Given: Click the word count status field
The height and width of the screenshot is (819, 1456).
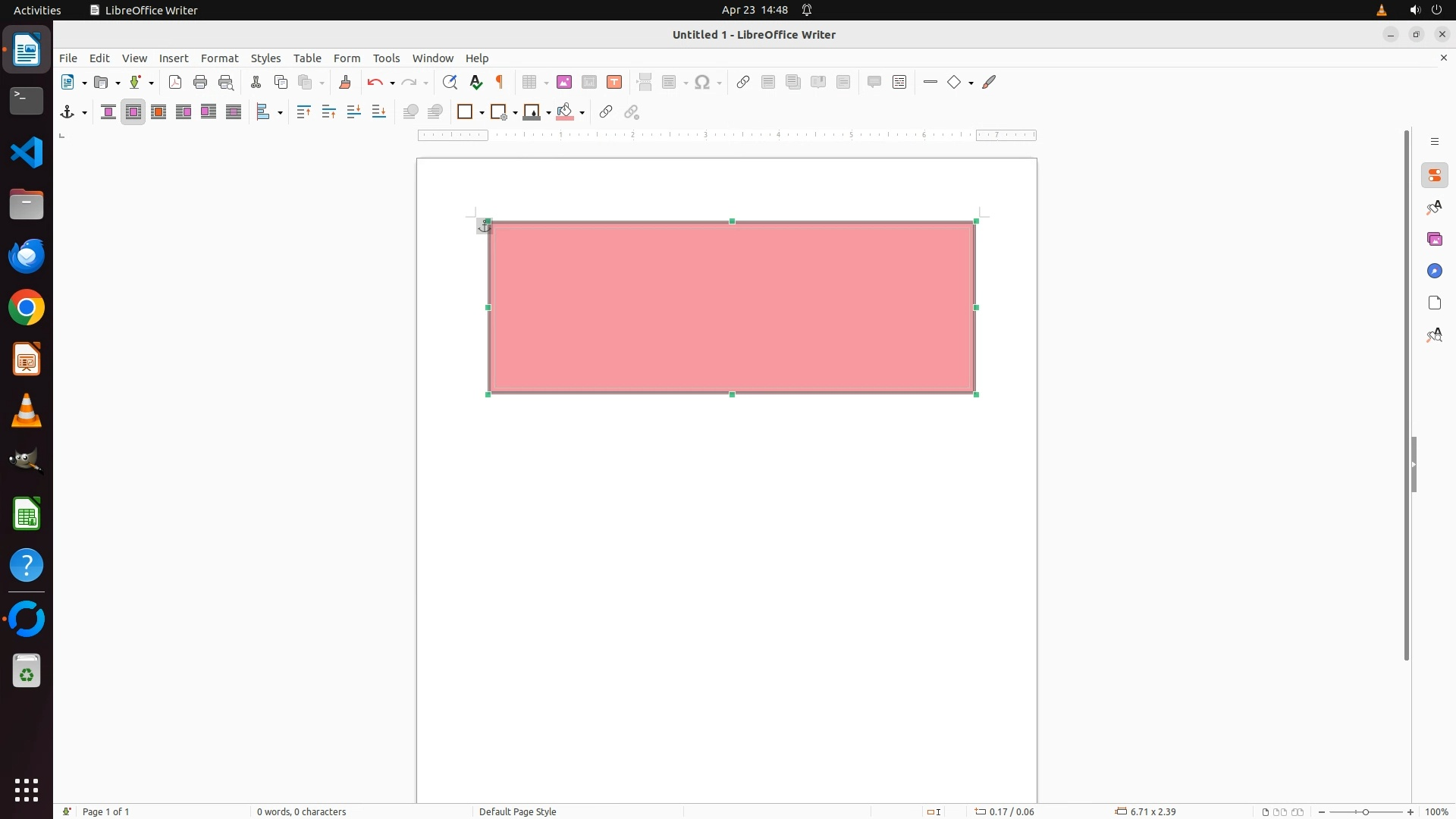Looking at the screenshot, I should [301, 811].
